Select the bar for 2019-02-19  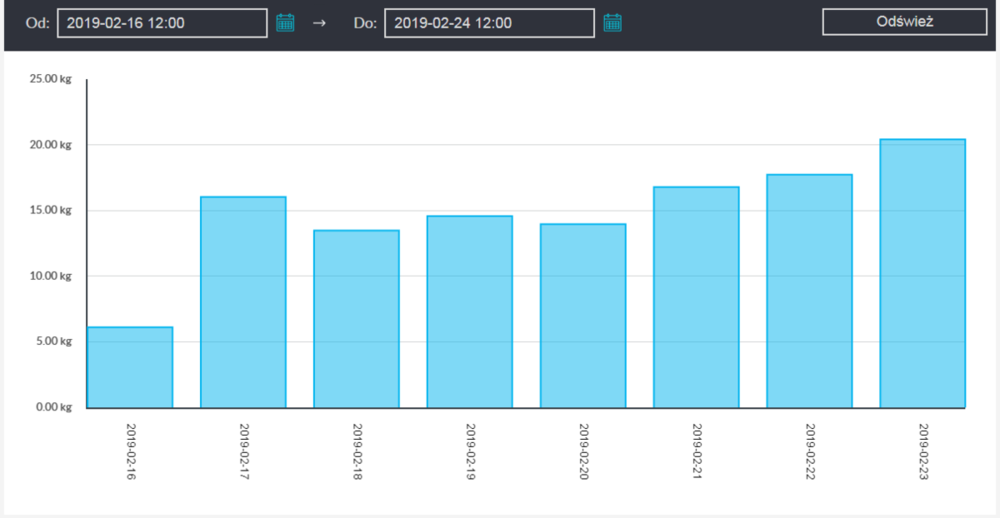[469, 312]
